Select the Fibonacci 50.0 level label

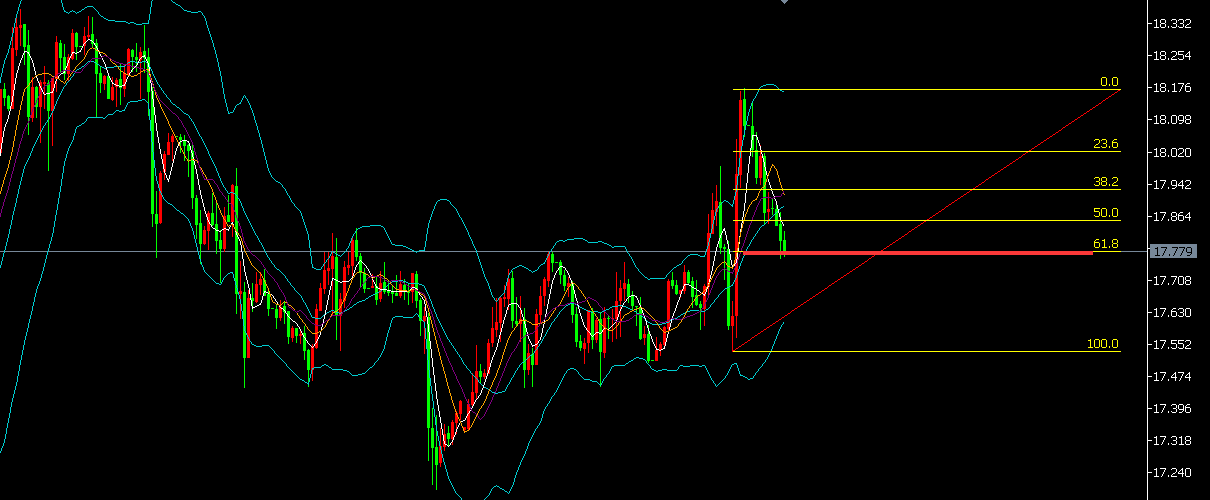pos(1106,213)
